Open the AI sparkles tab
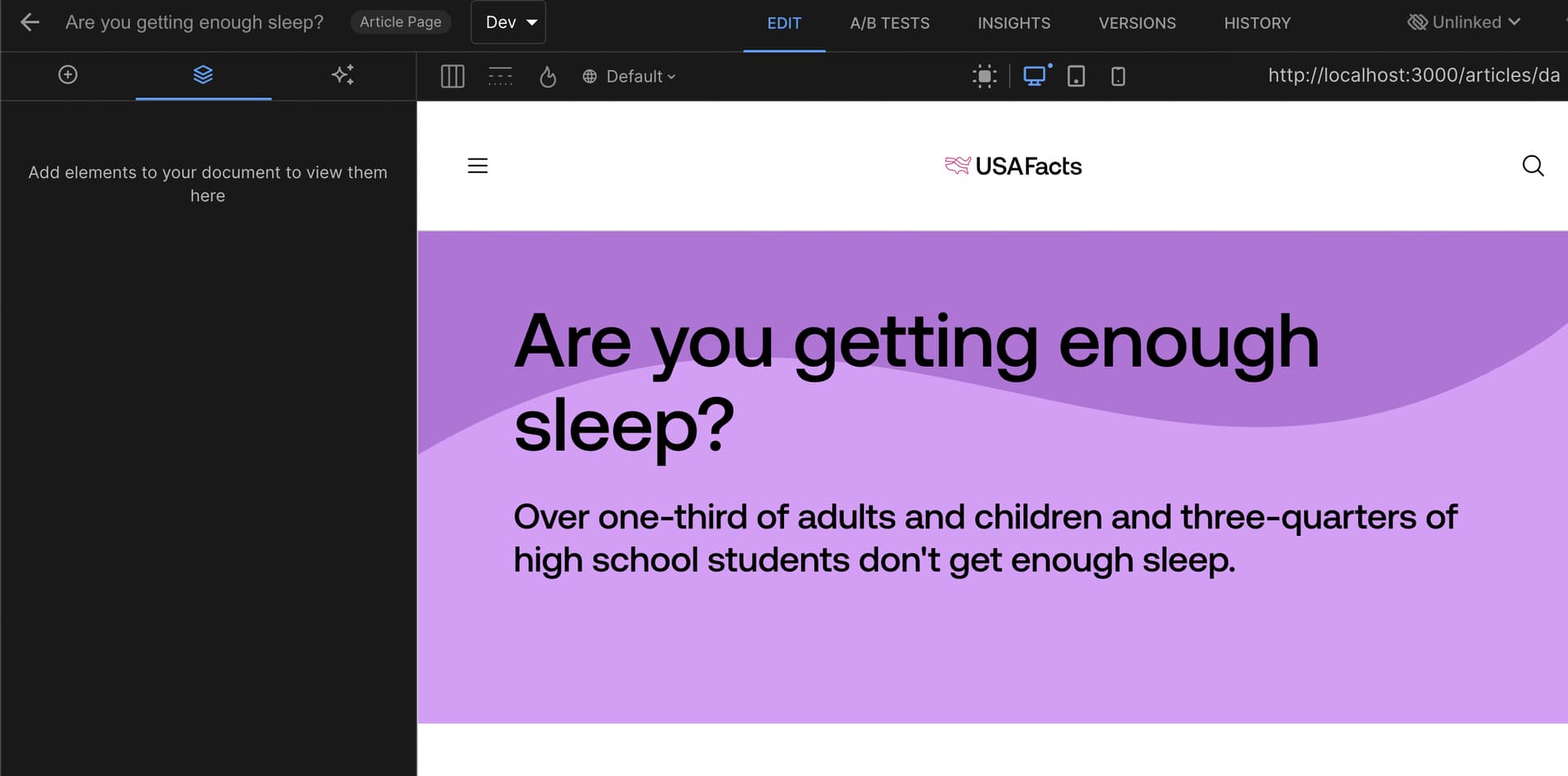This screenshot has height=776, width=1568. point(342,75)
